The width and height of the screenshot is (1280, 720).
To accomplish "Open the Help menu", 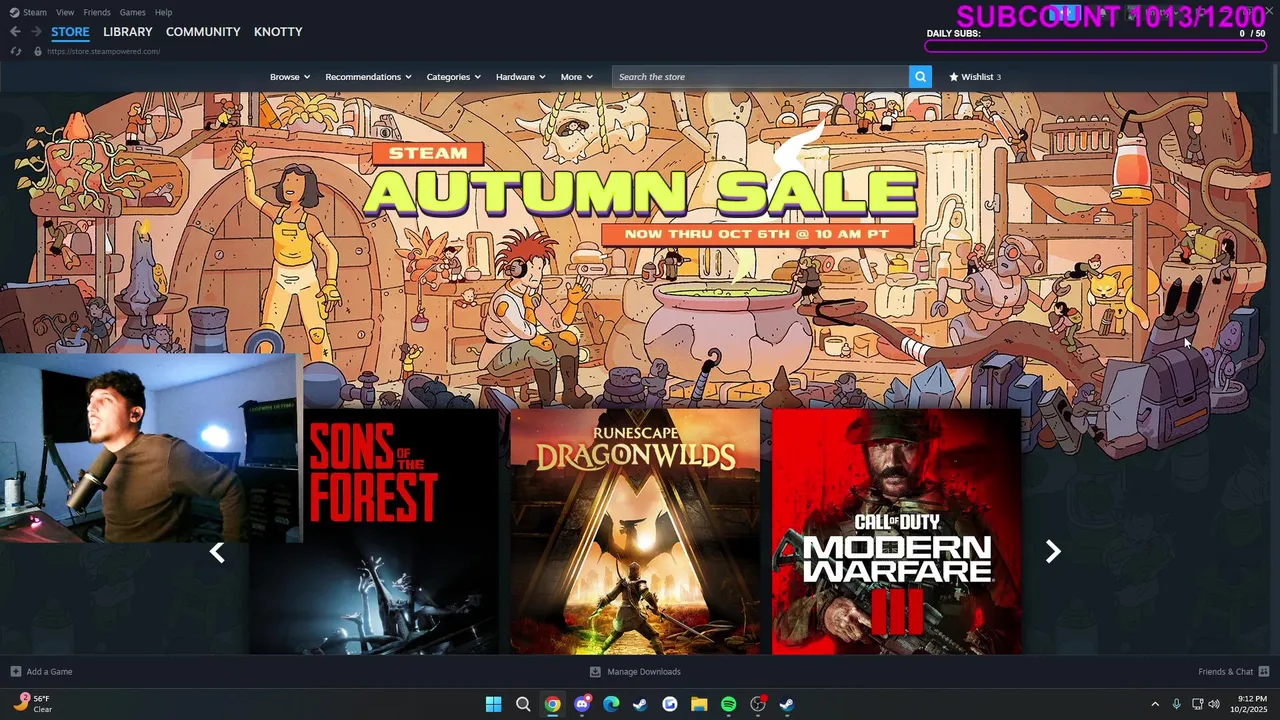I will click(163, 12).
